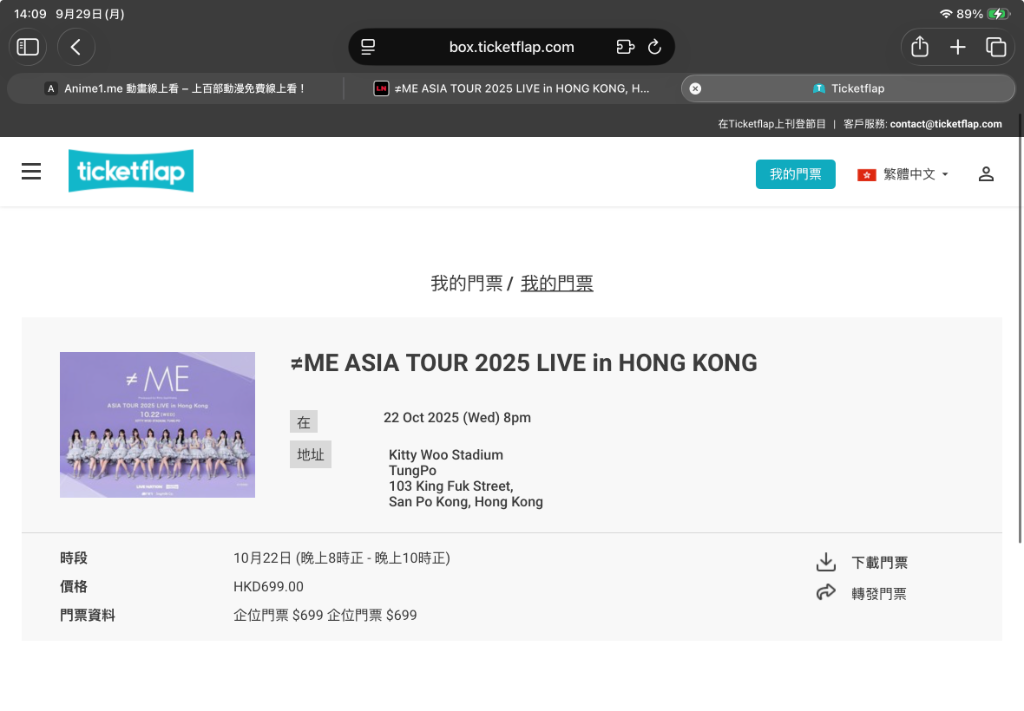Click the download ticket icon
The width and height of the screenshot is (1024, 711).
coord(826,562)
